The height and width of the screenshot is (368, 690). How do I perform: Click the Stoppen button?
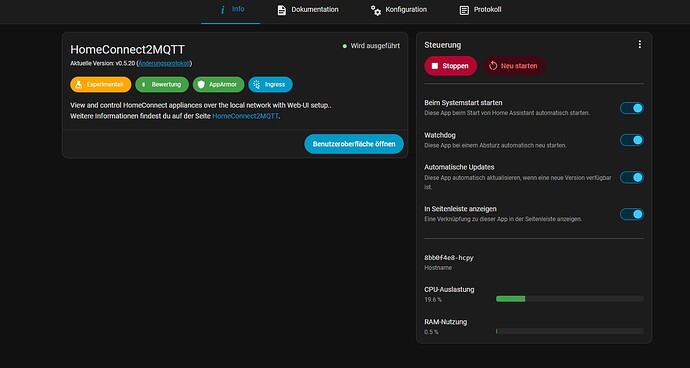click(x=451, y=66)
